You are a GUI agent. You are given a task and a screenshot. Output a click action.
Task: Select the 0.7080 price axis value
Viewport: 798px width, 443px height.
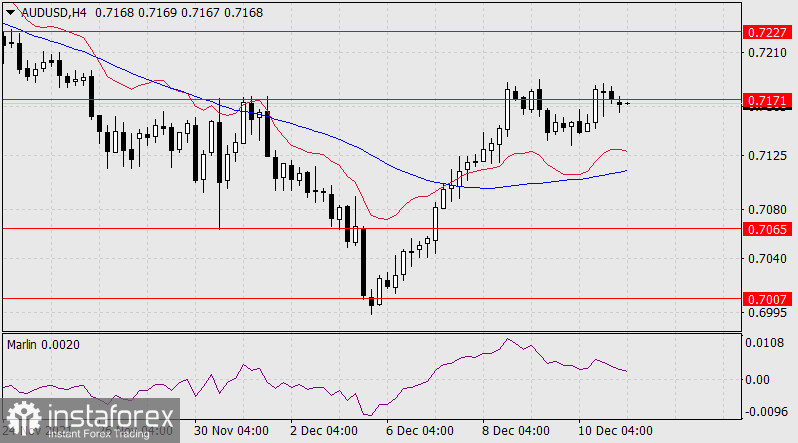[767, 209]
